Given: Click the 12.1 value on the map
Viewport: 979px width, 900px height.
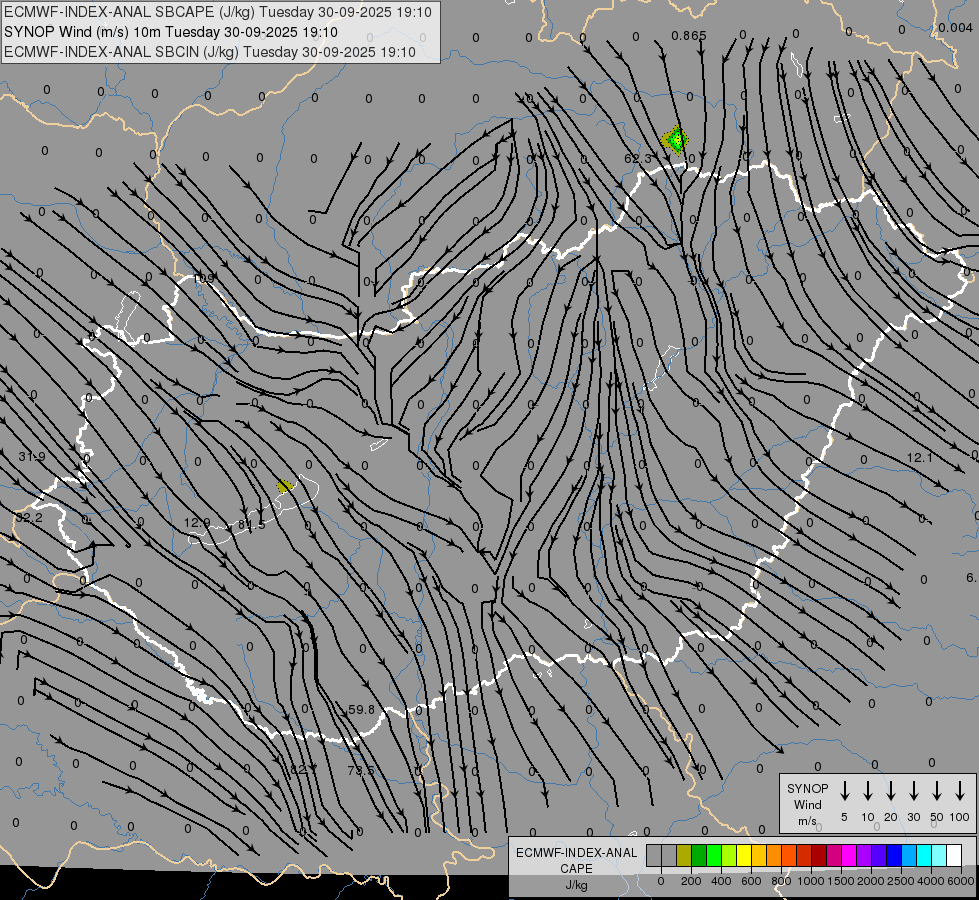Looking at the screenshot, I should coord(919,458).
